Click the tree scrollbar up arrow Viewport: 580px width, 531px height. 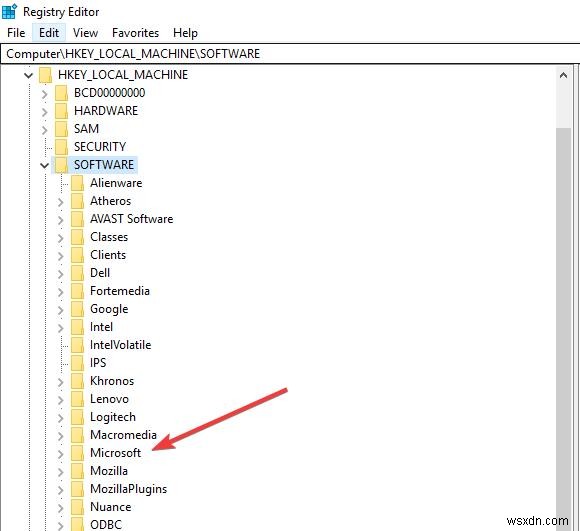(x=563, y=76)
